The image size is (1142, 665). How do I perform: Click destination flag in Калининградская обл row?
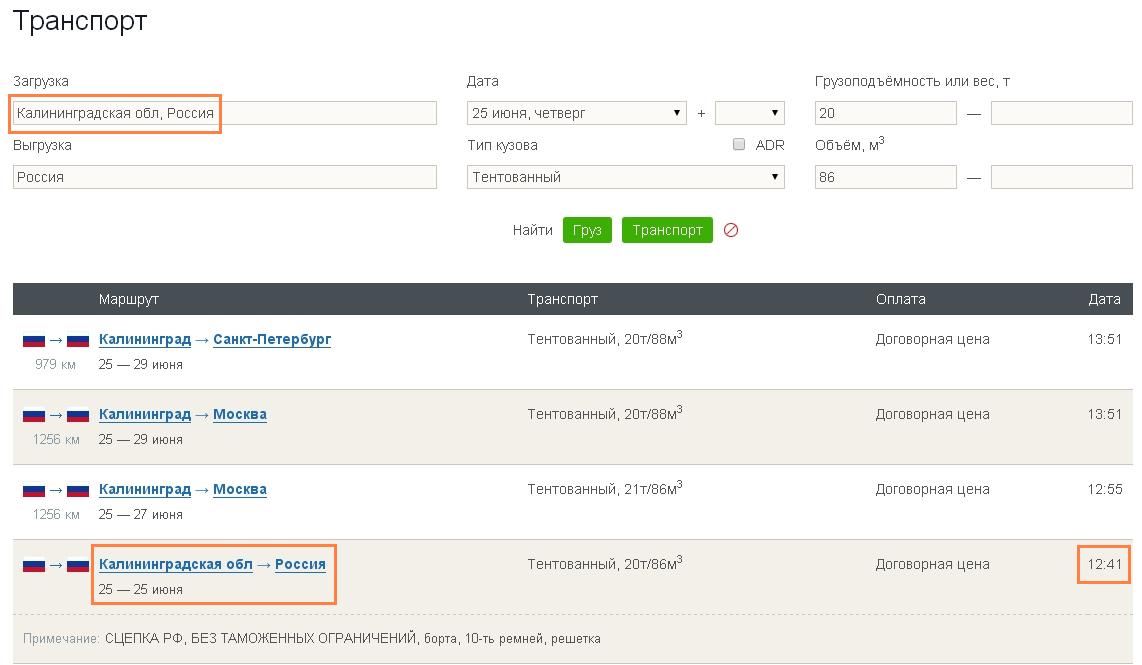click(x=78, y=565)
